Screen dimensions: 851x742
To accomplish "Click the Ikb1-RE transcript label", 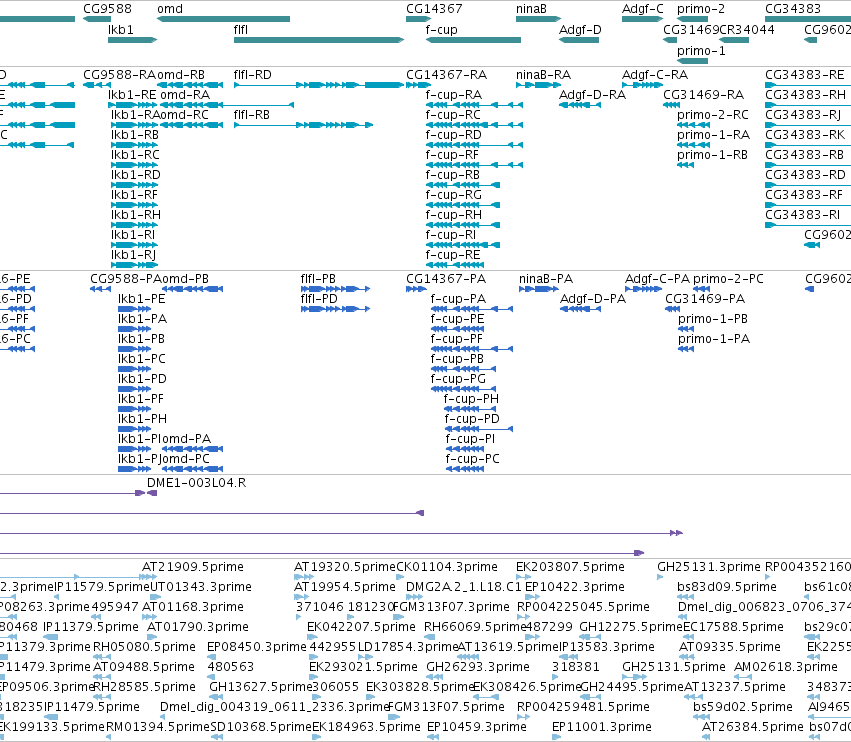I will (132, 94).
